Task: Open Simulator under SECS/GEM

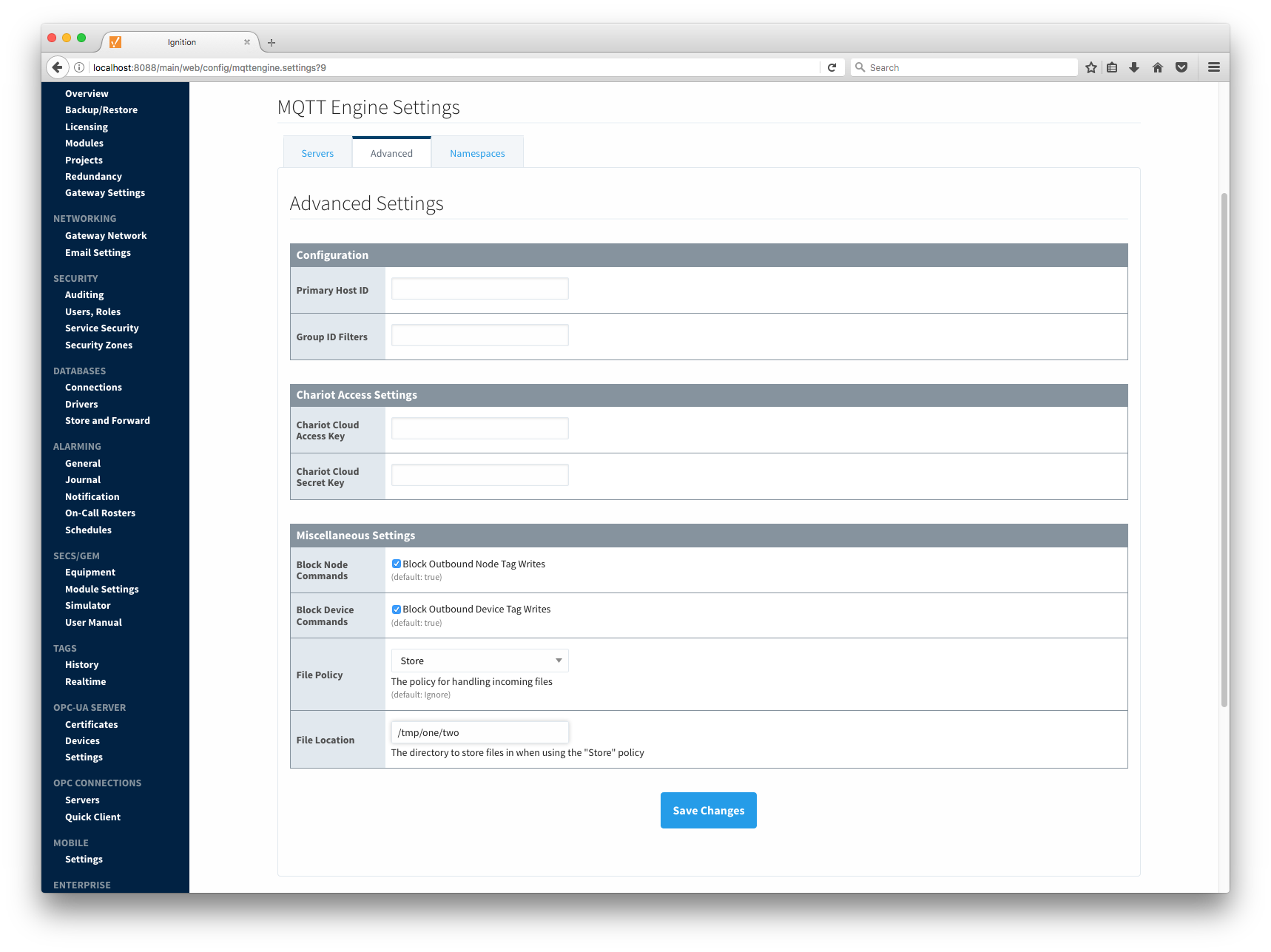Action: click(87, 606)
